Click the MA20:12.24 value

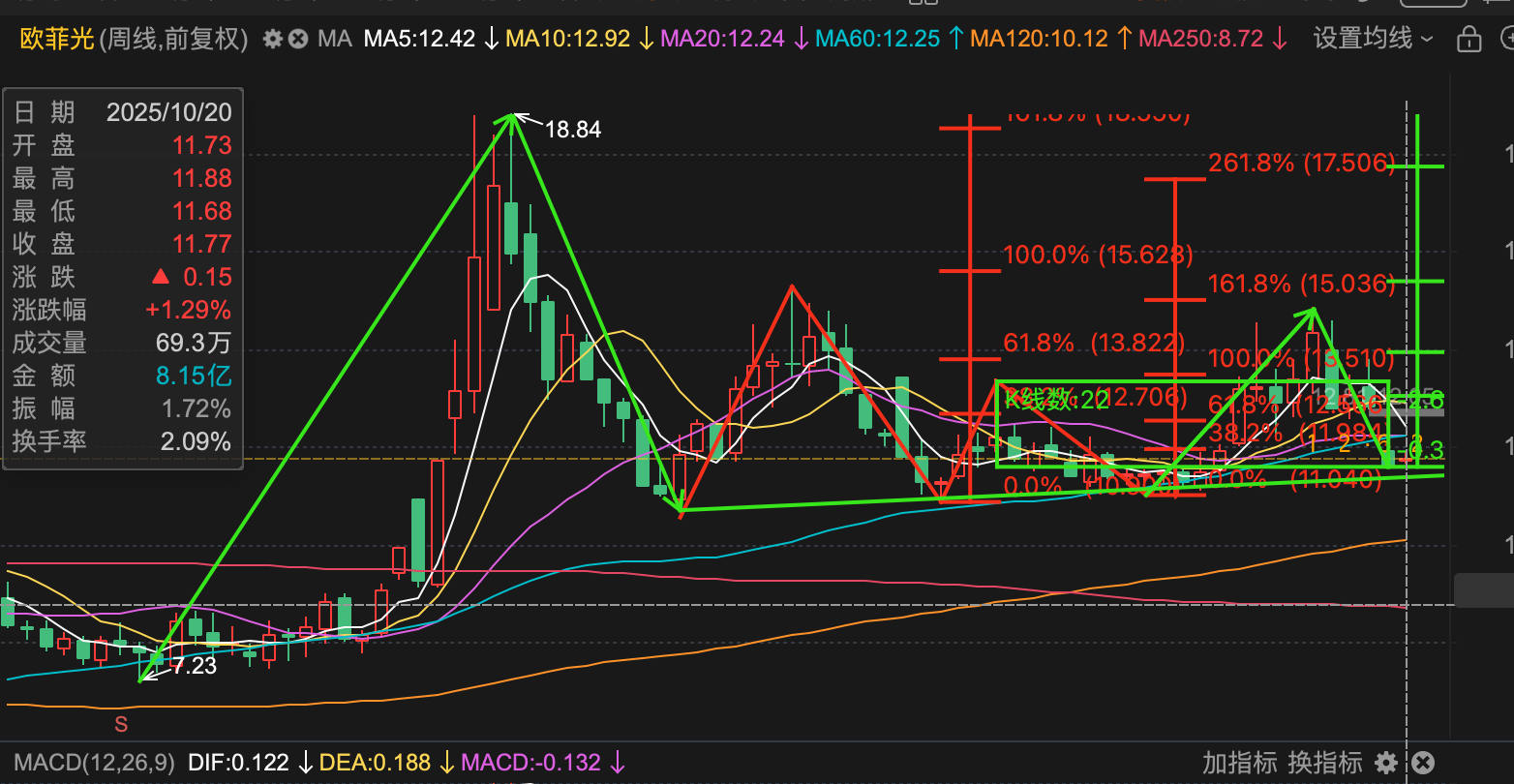[722, 40]
